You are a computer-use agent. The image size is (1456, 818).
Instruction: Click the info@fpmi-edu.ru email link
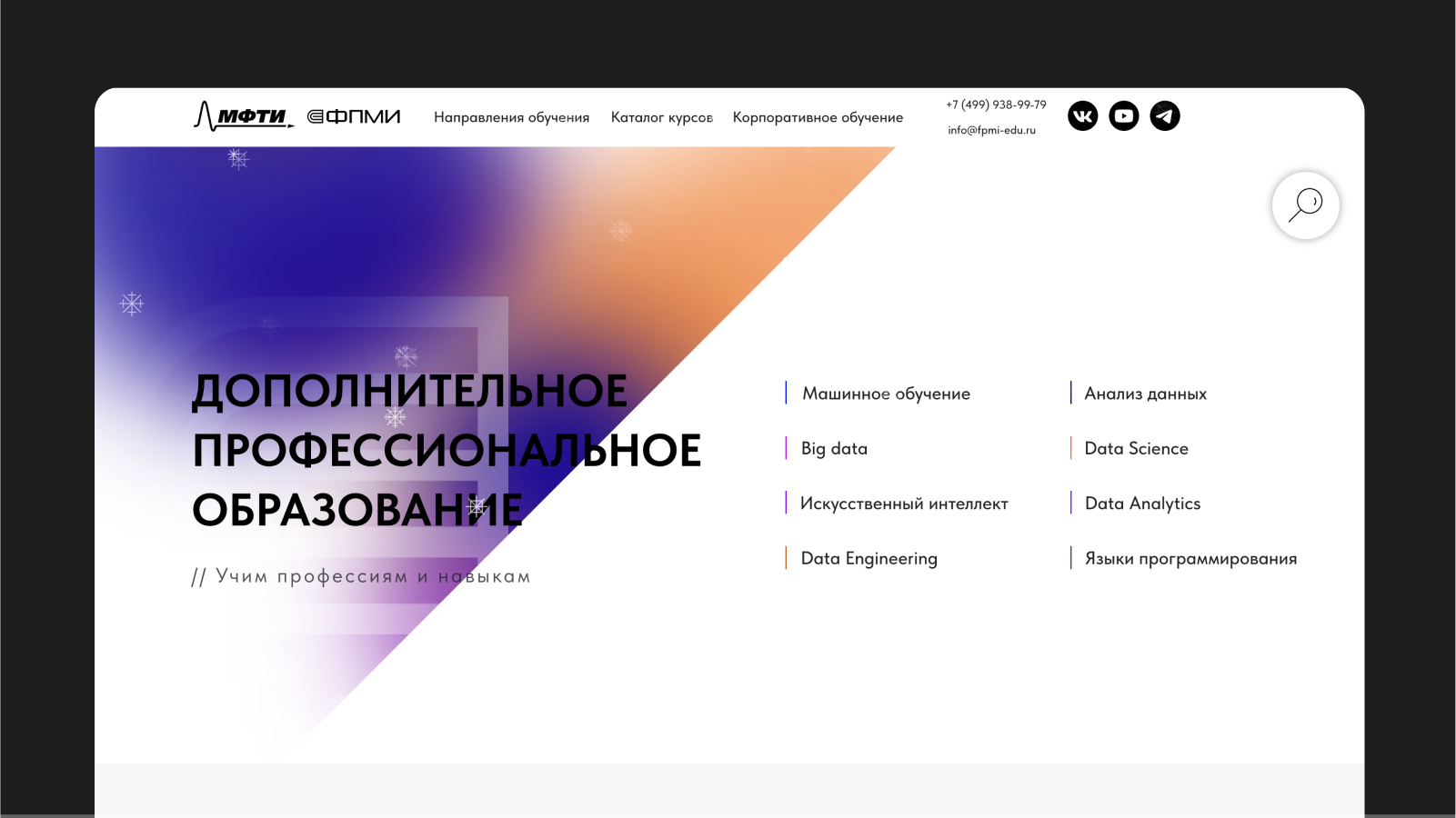click(991, 130)
